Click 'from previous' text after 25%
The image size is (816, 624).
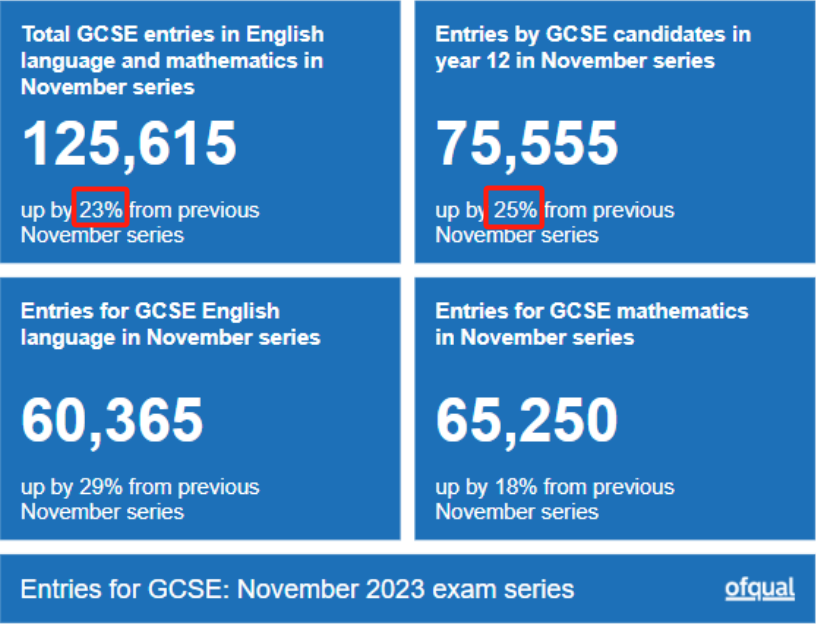coord(609,211)
